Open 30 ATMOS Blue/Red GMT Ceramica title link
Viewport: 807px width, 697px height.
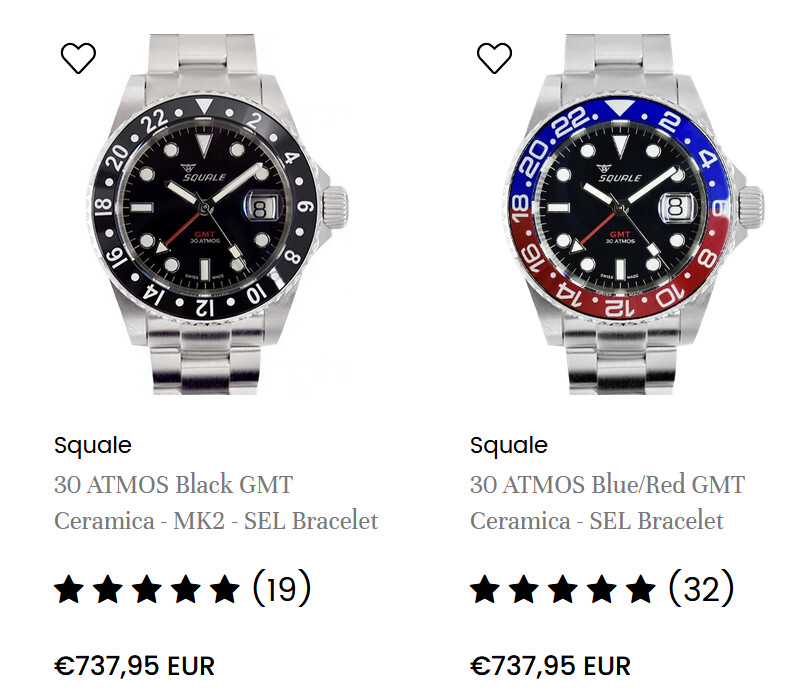(607, 502)
